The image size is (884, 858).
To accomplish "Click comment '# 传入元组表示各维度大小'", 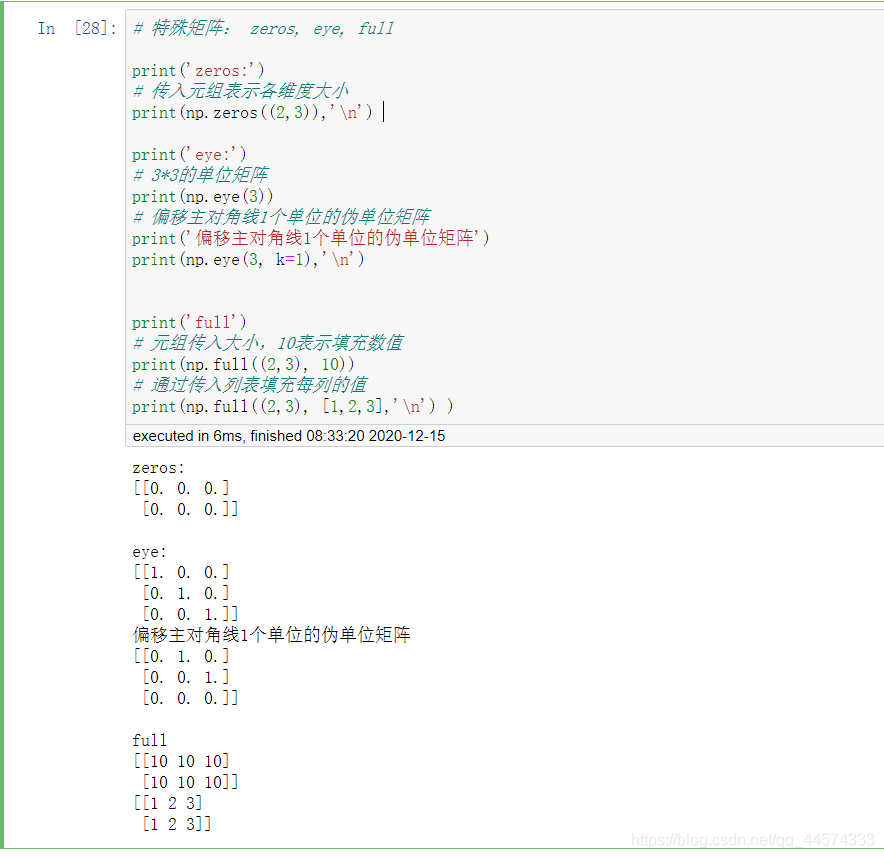I will [x=241, y=91].
